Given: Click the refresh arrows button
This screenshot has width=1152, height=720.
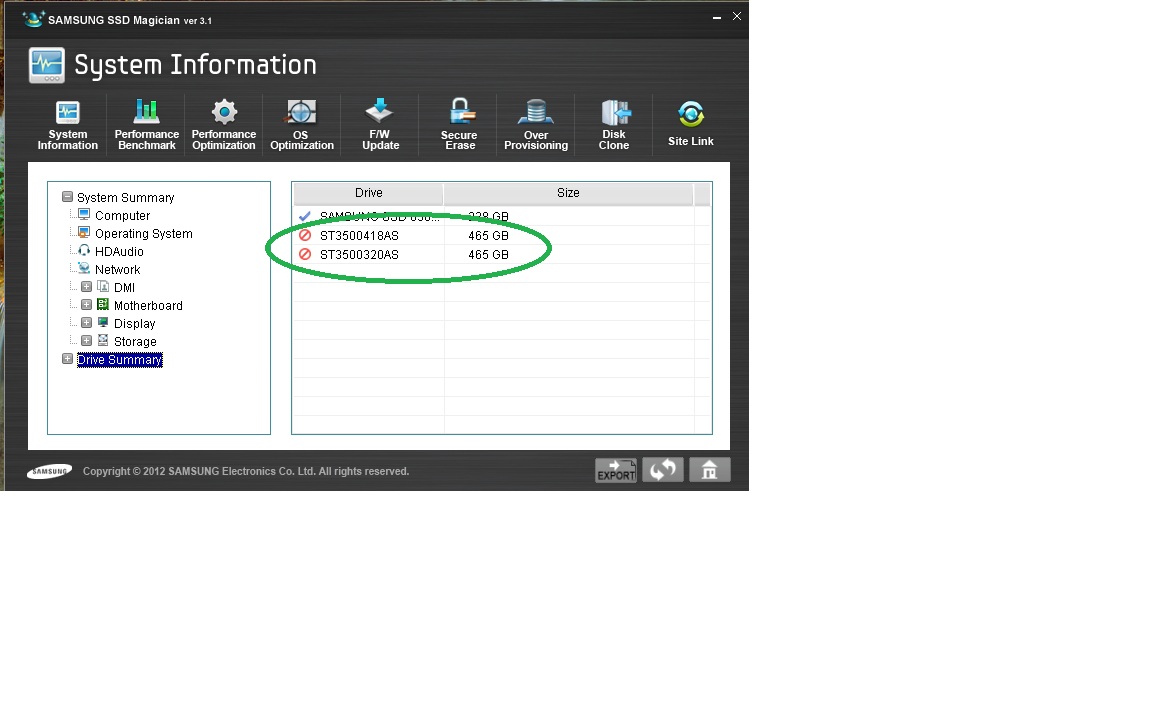Looking at the screenshot, I should pos(663,470).
